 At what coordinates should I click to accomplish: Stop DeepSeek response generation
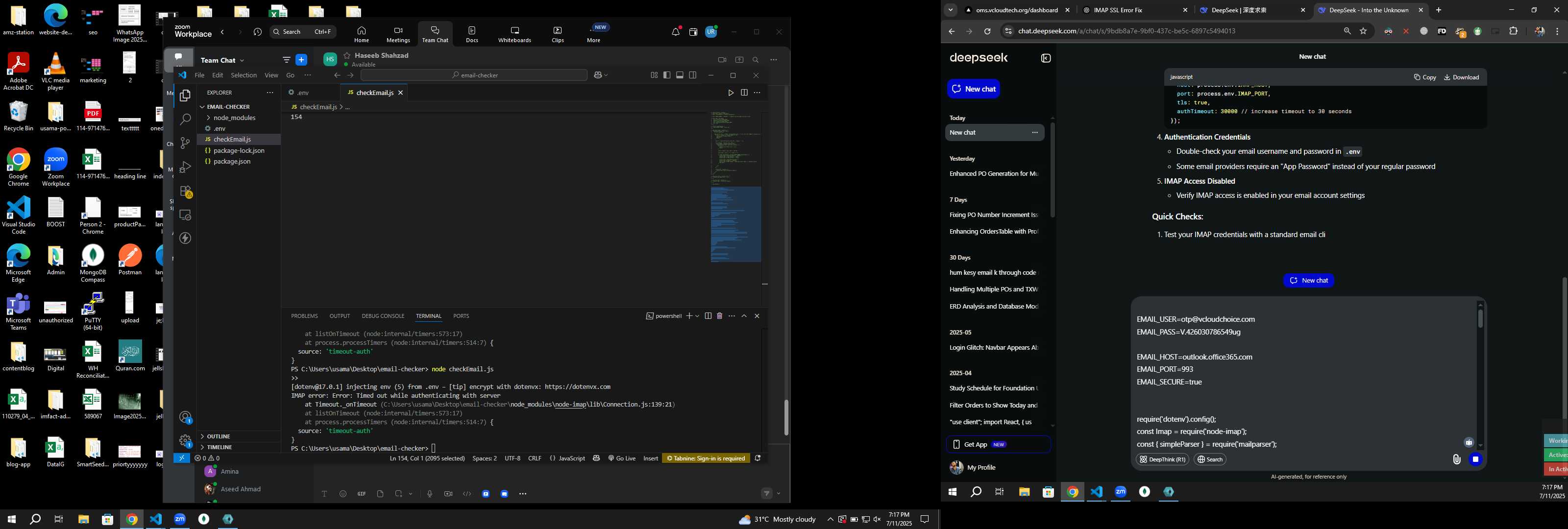(x=1475, y=459)
